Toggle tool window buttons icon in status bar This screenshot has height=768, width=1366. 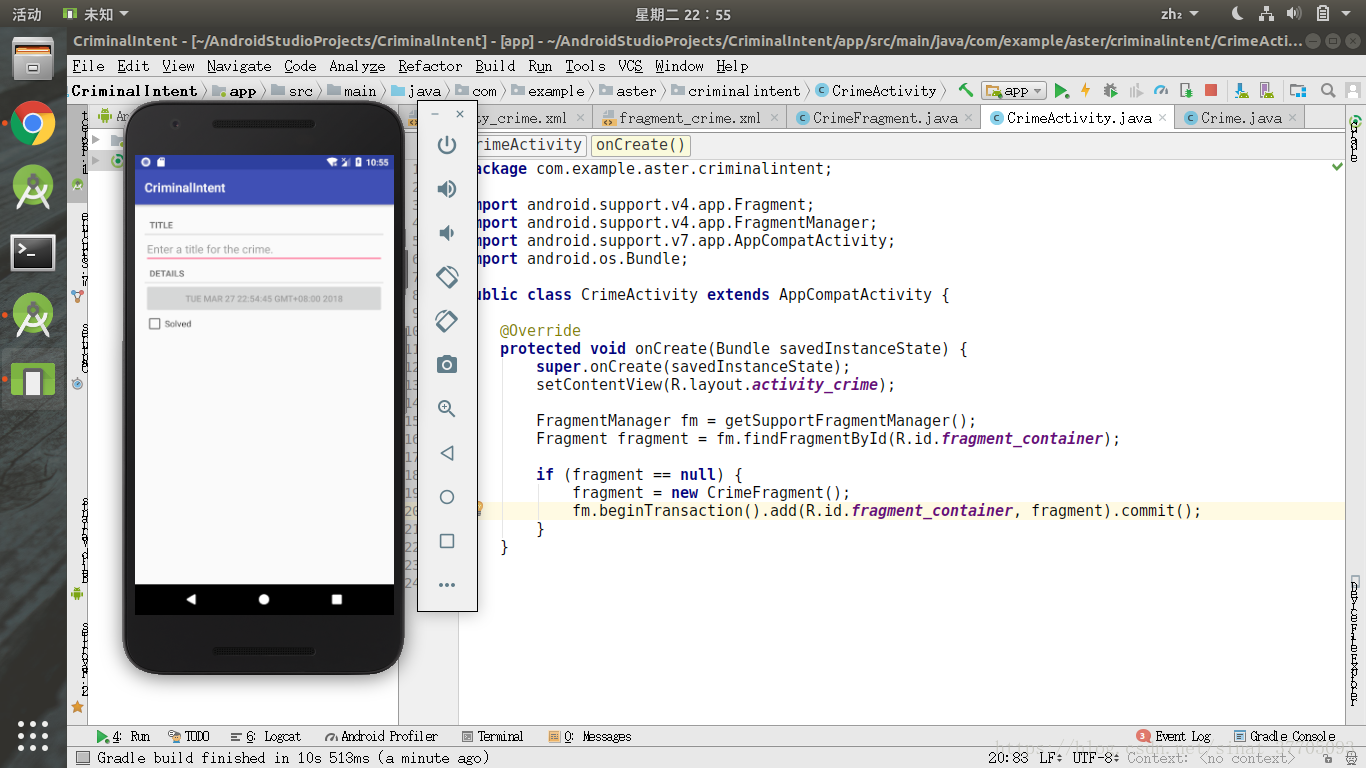[x=83, y=758]
